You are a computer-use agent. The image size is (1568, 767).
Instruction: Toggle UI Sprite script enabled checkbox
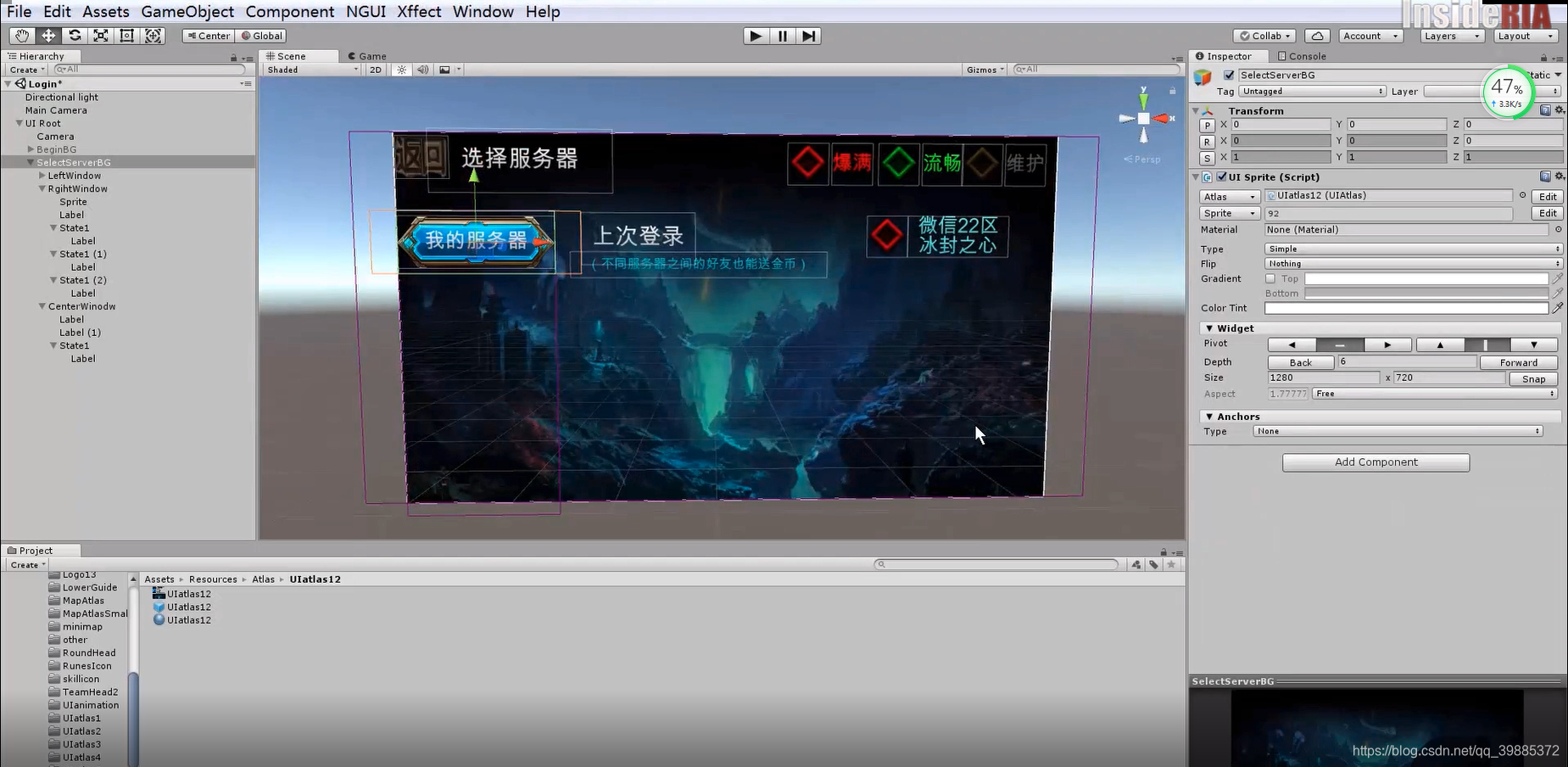1222,176
